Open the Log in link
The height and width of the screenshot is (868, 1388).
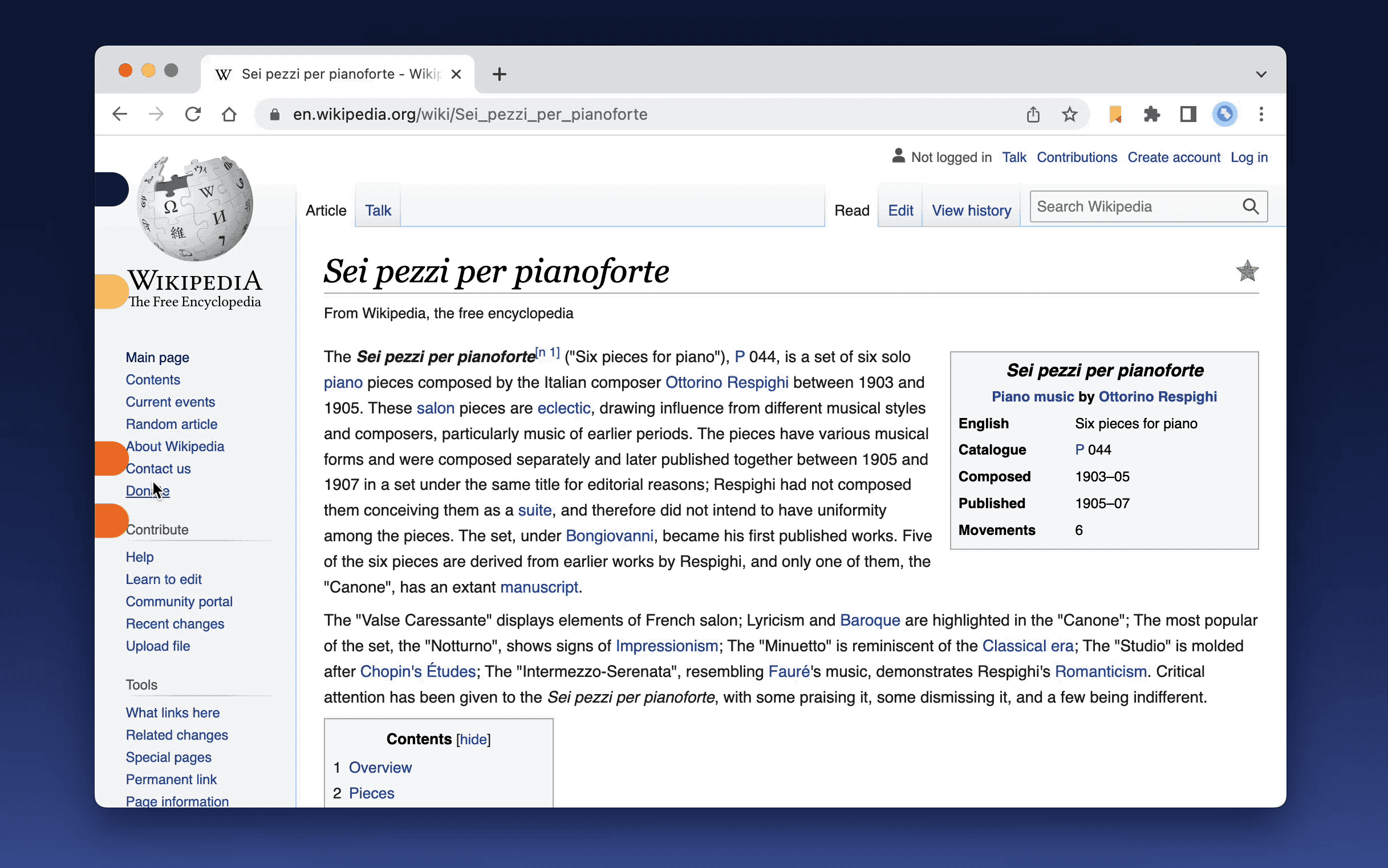click(1248, 158)
